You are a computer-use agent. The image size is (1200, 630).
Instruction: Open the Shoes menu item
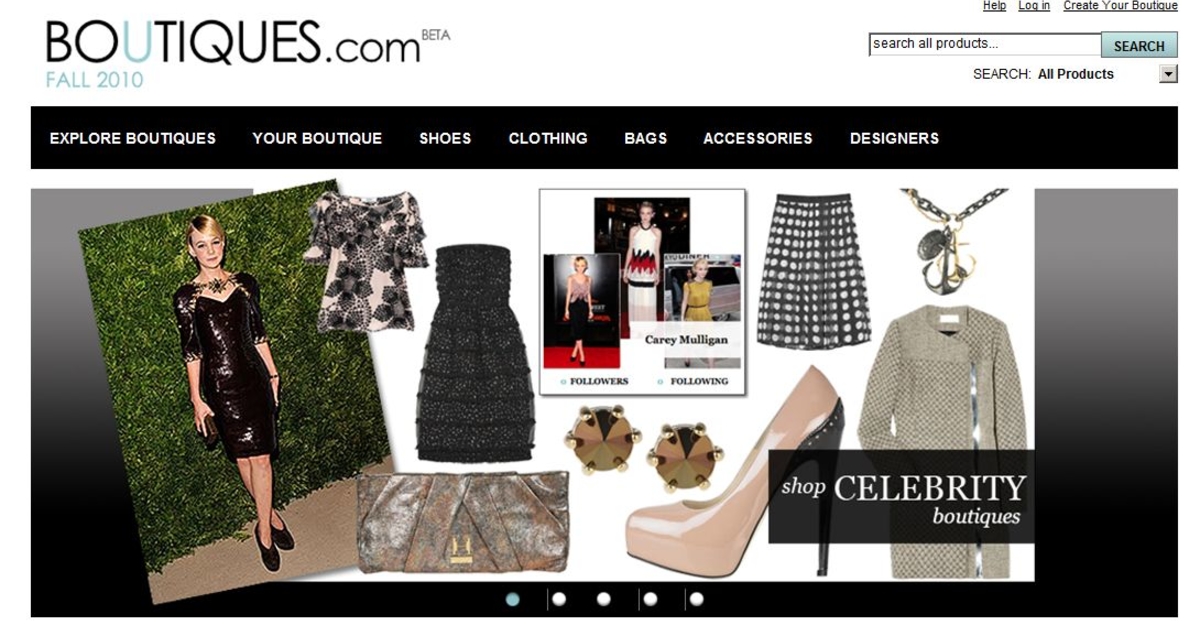[x=445, y=138]
